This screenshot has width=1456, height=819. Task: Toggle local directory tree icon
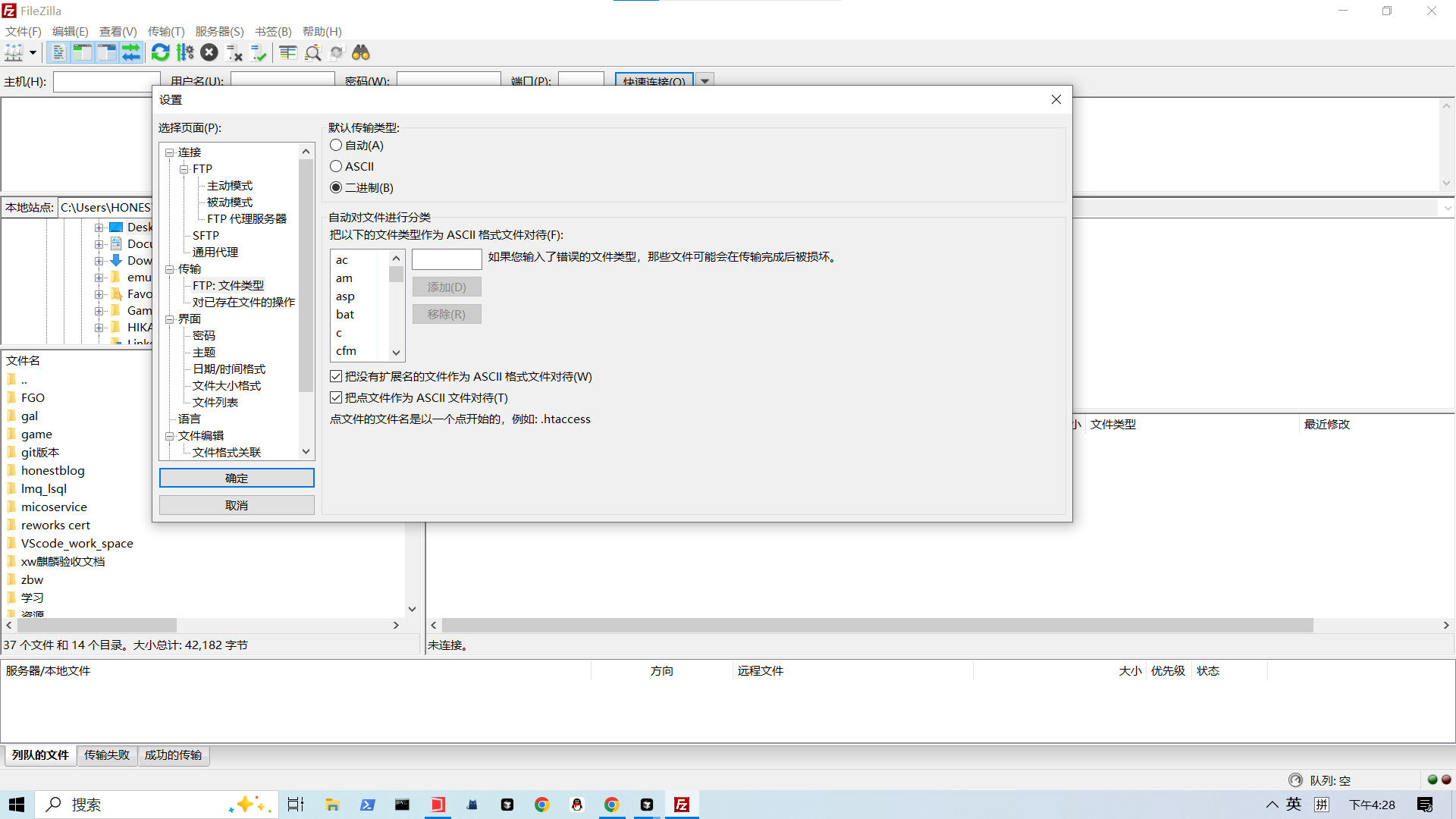83,52
